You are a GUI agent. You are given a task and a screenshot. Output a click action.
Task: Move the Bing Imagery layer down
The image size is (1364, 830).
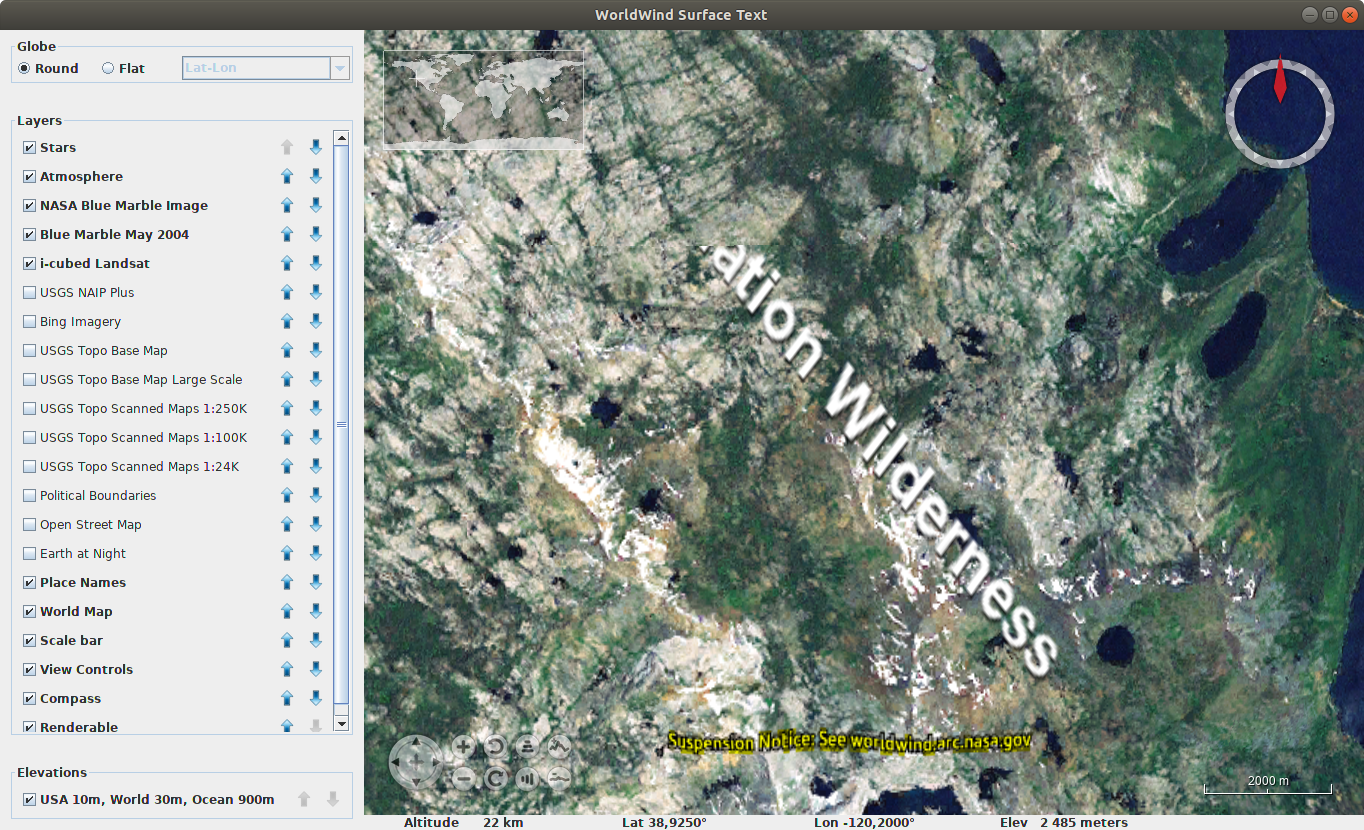tap(316, 321)
